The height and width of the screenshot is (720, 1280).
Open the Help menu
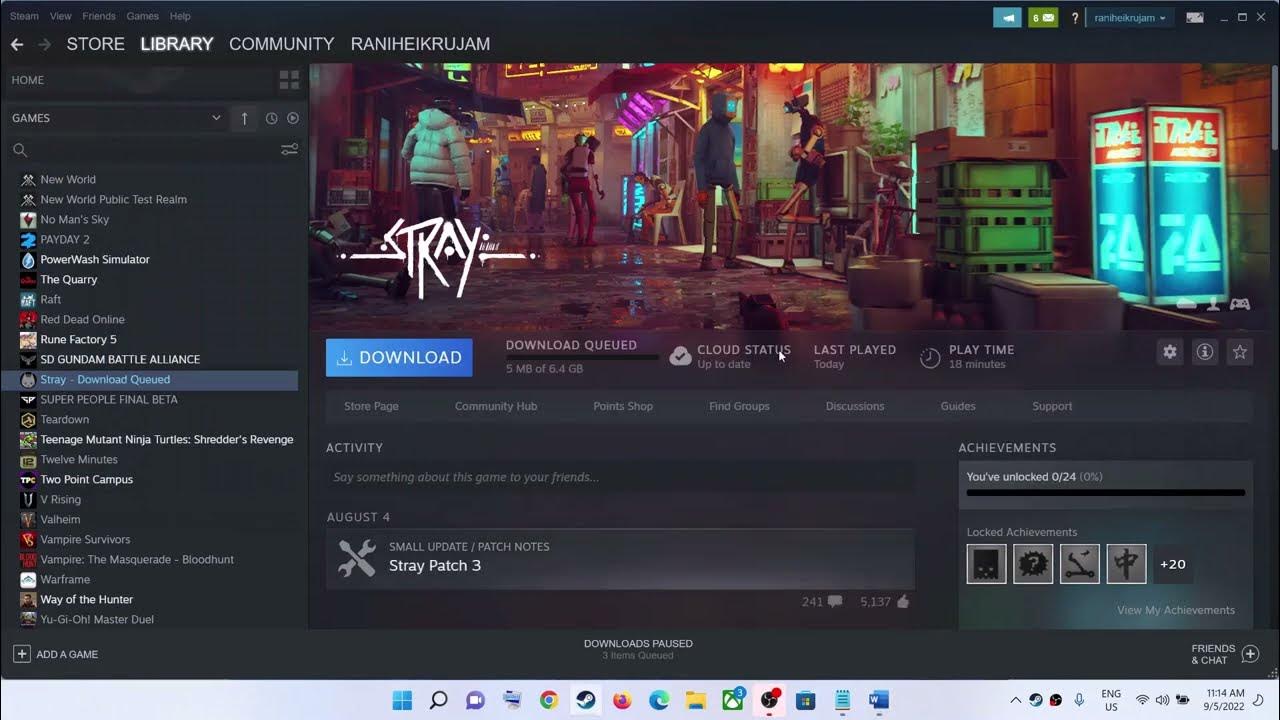180,16
